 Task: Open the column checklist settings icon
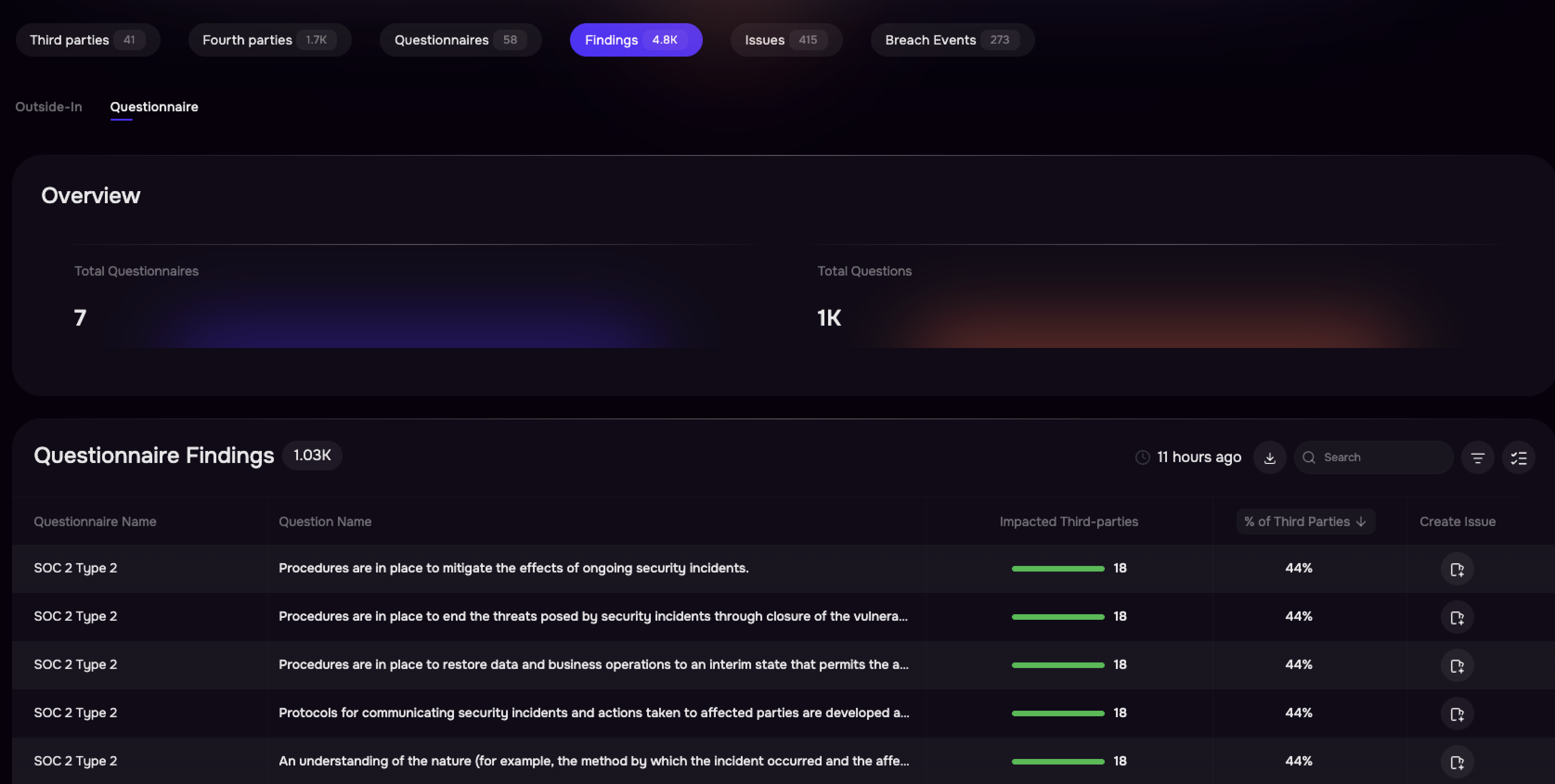1518,458
